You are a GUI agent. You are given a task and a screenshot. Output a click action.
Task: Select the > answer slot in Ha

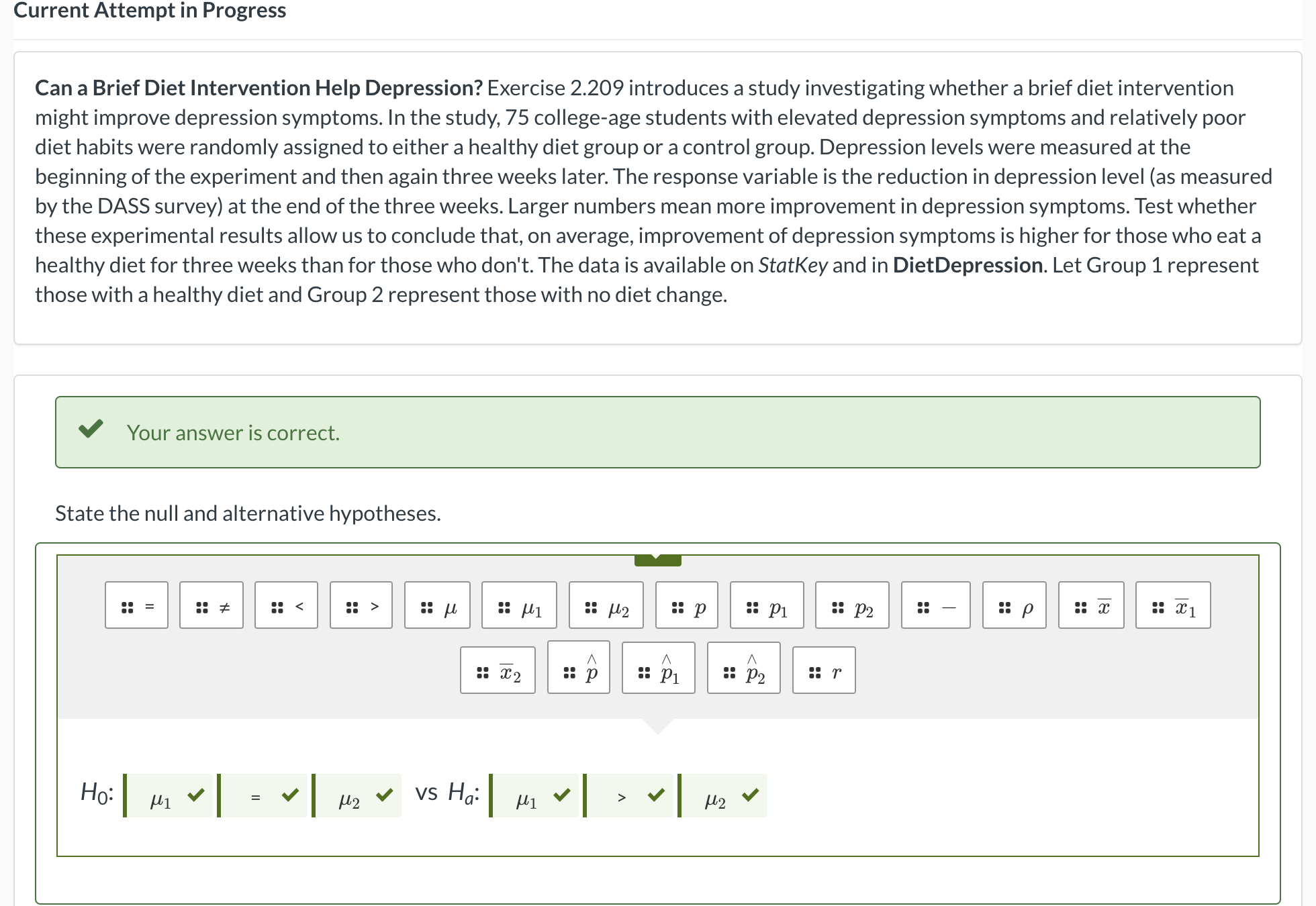(621, 795)
